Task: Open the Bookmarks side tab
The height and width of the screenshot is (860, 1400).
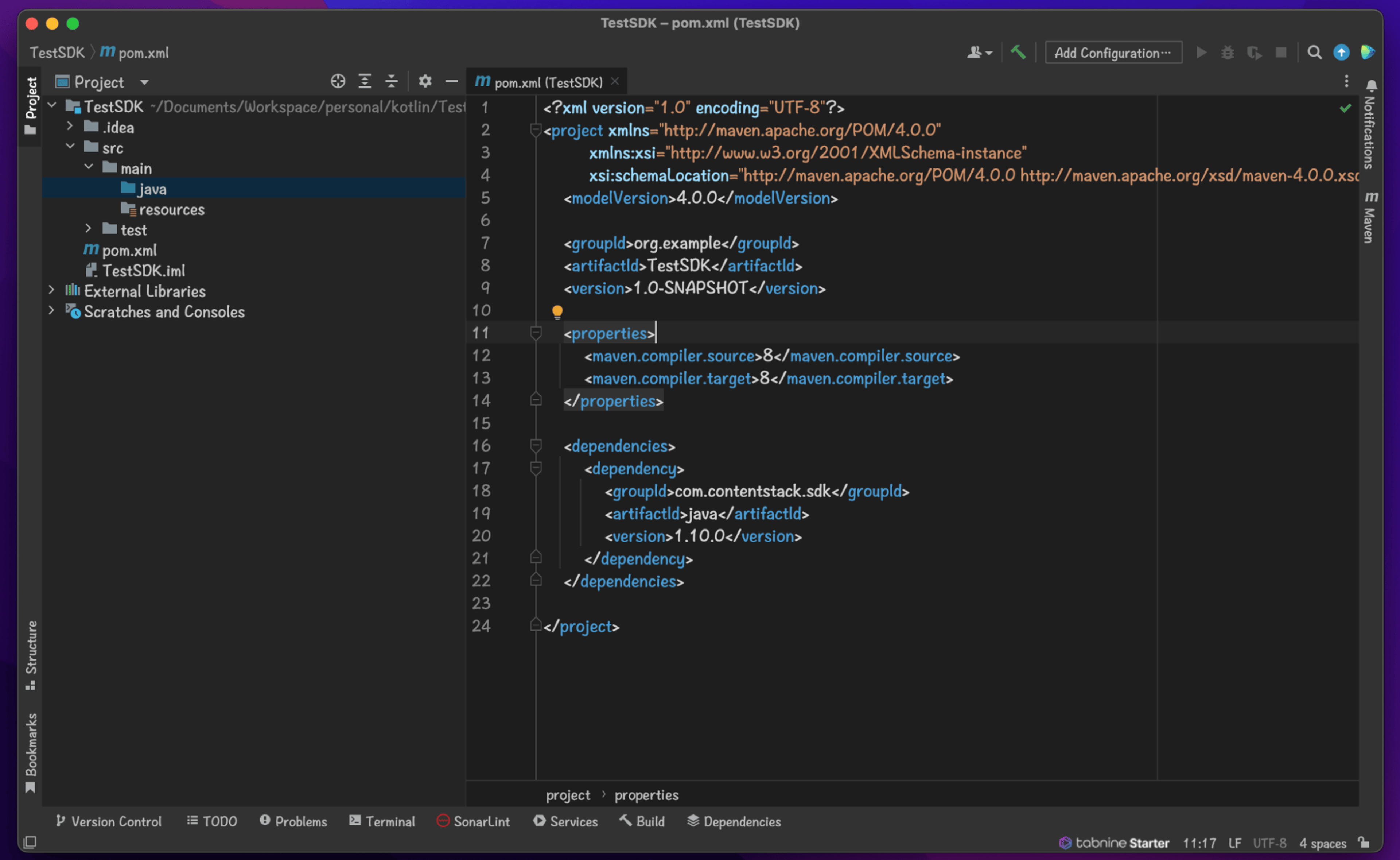Action: (31, 752)
